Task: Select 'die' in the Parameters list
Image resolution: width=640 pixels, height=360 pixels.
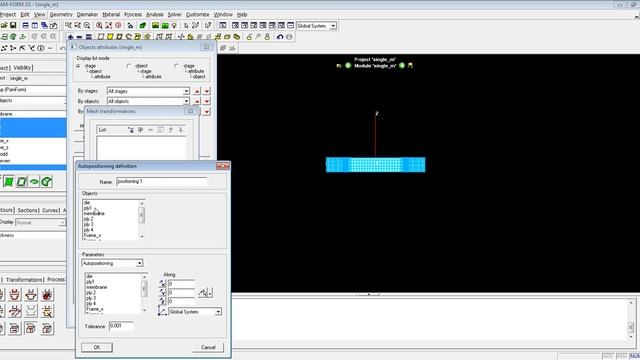Action: pos(89,276)
